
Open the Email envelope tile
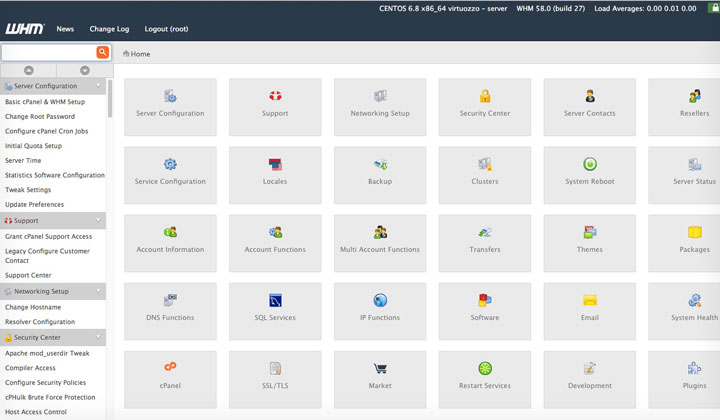click(590, 311)
